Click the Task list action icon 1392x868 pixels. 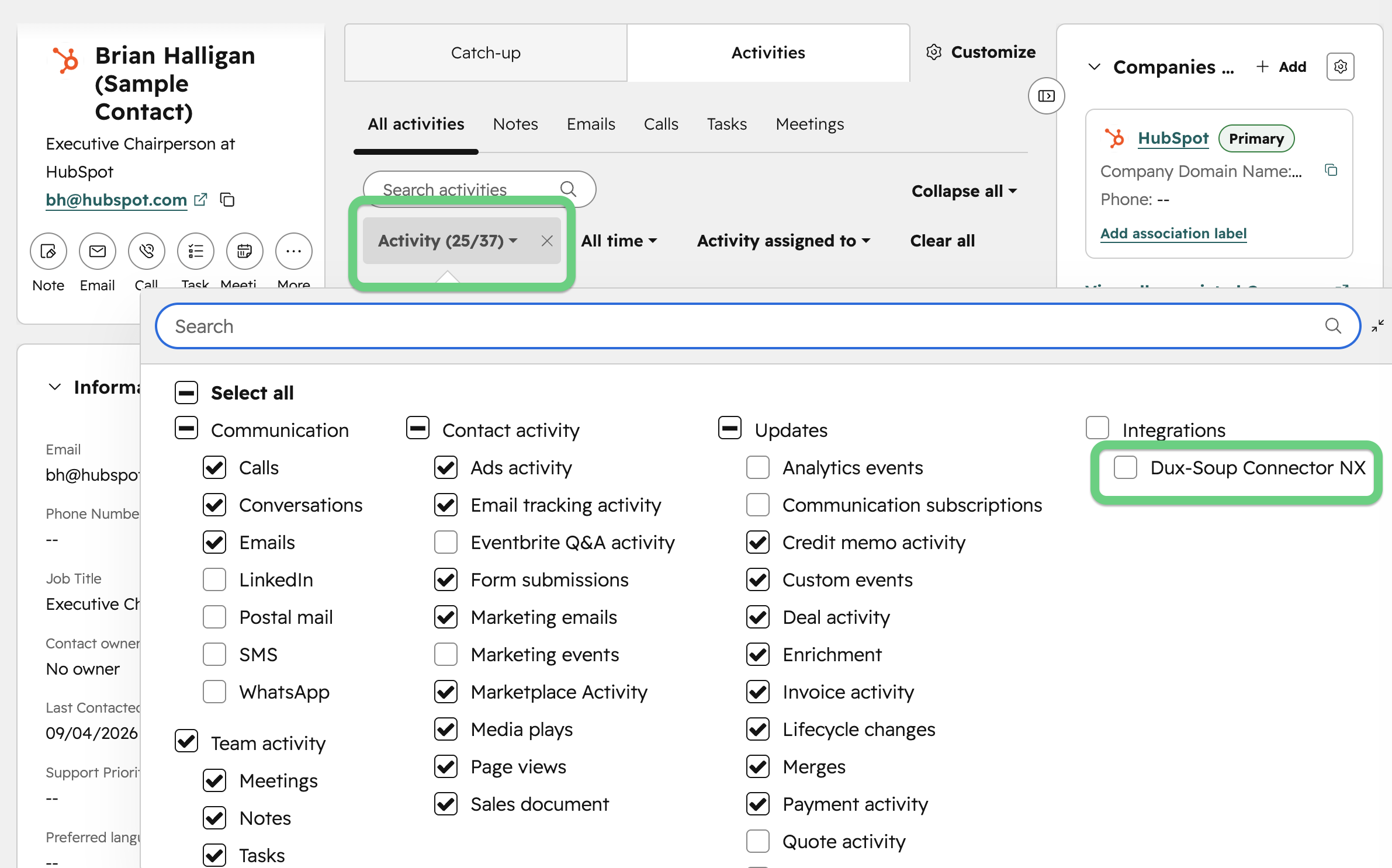[x=196, y=251]
